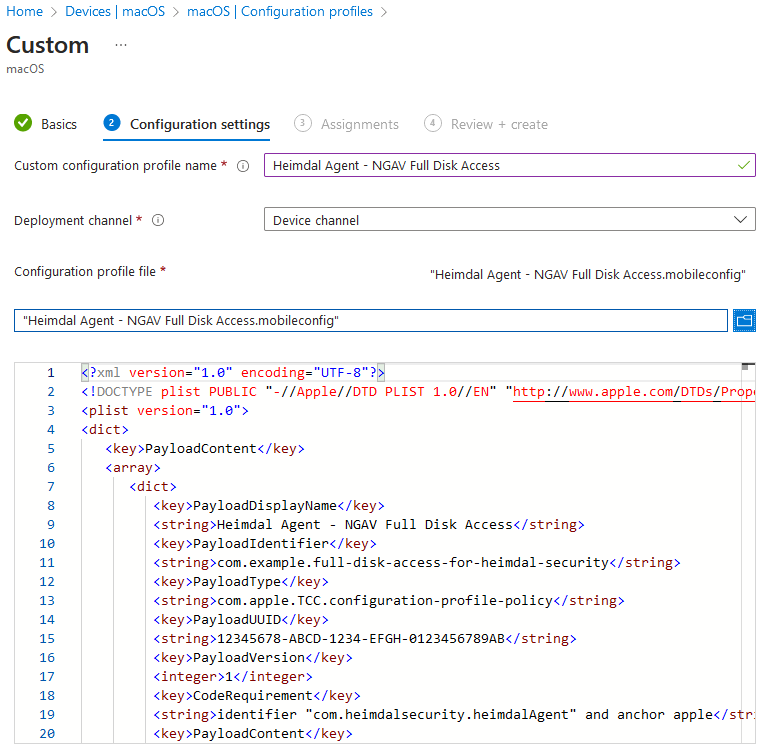This screenshot has width=765, height=753.
Task: Open the Home breadcrumb link
Action: (x=24, y=11)
